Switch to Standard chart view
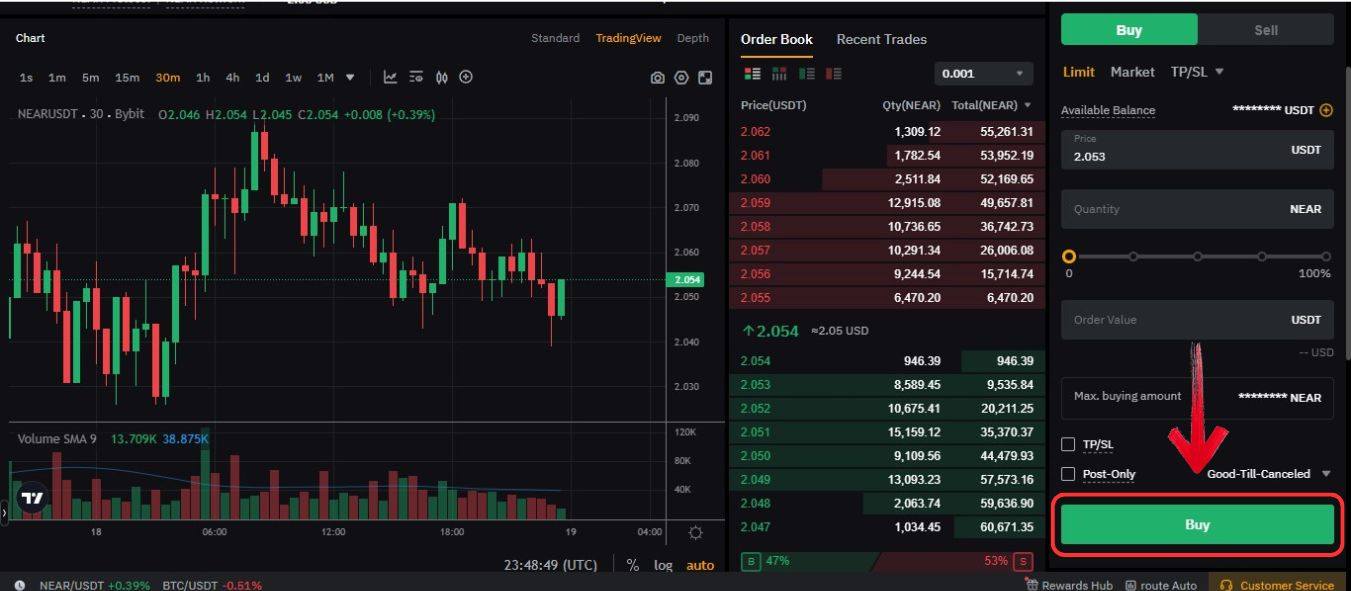Viewport: 1351px width, 591px height. click(x=555, y=38)
